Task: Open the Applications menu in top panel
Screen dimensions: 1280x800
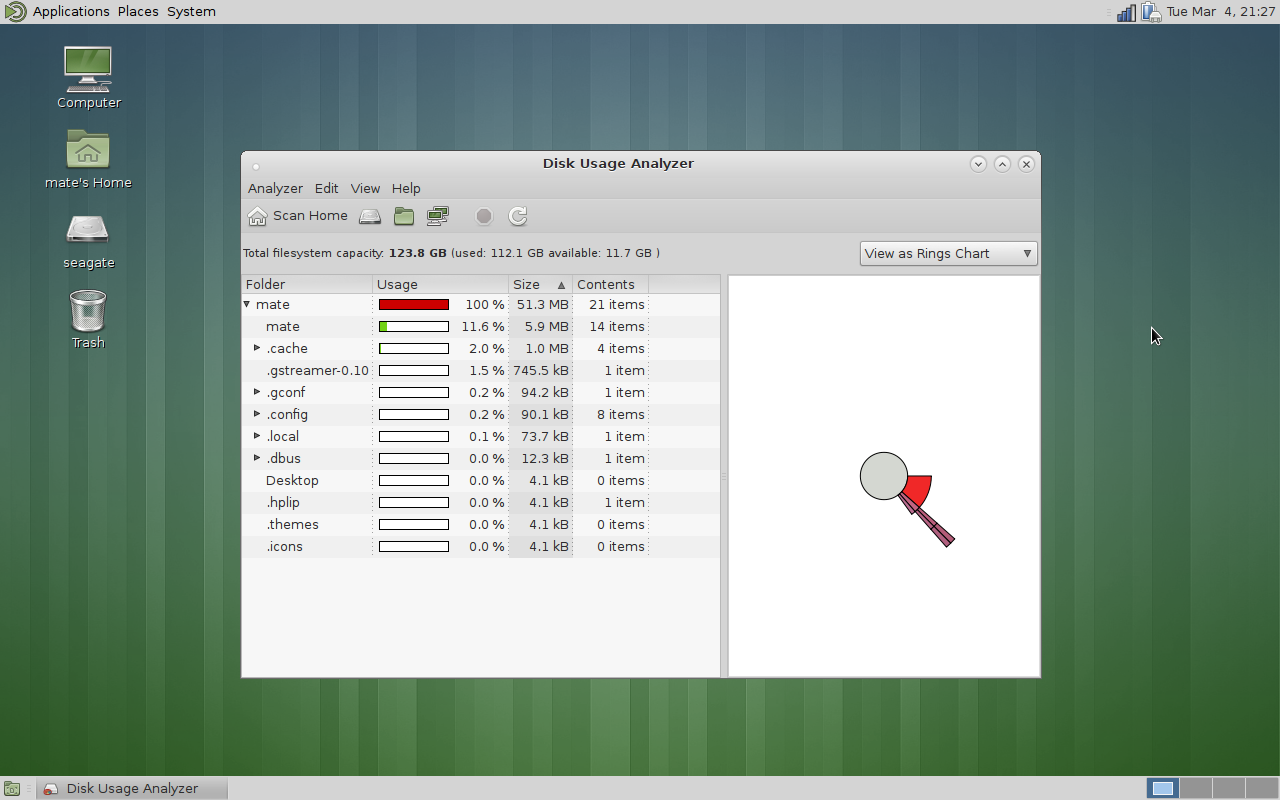Action: (70, 12)
